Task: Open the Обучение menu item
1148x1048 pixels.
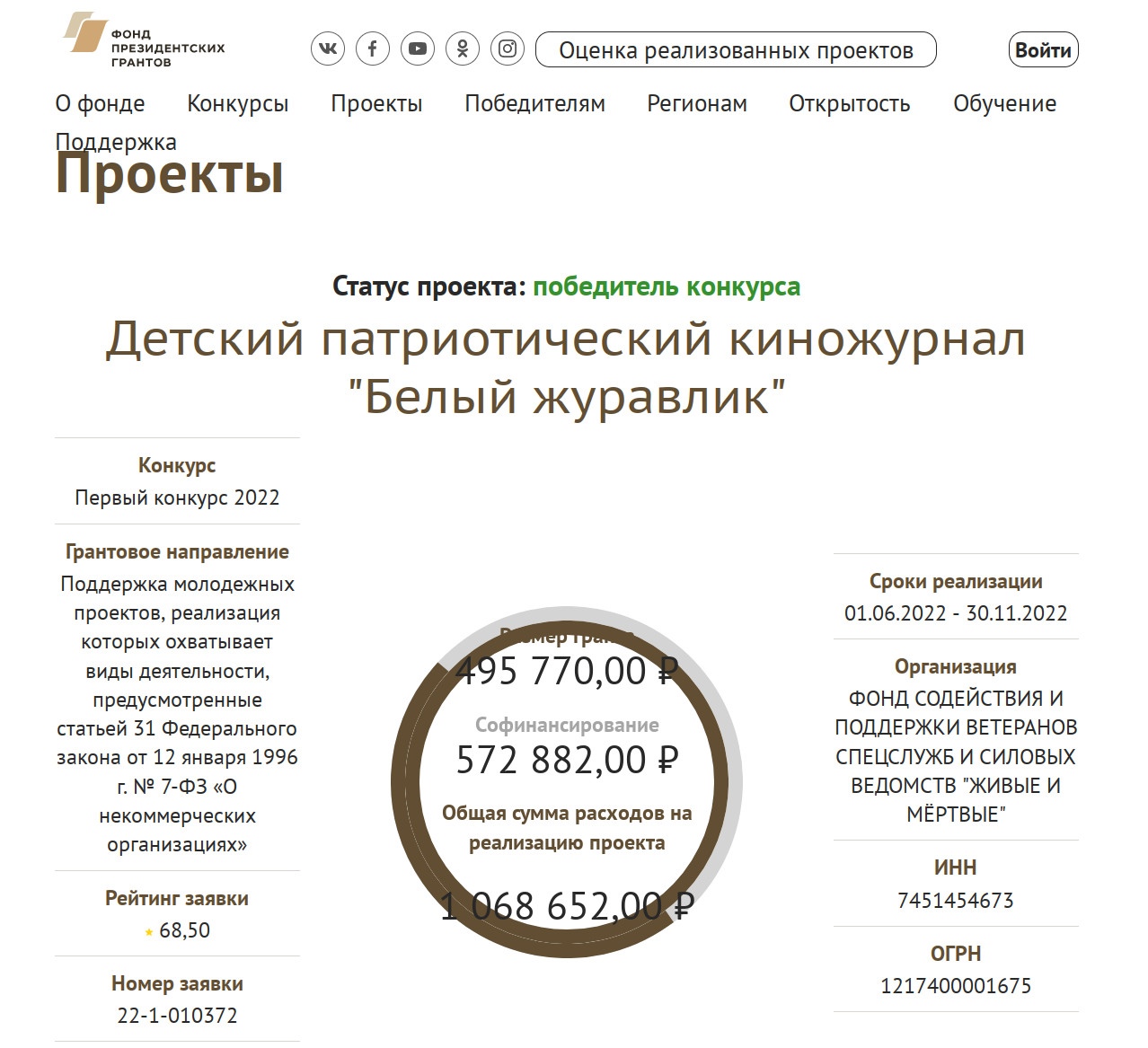Action: 1004,103
